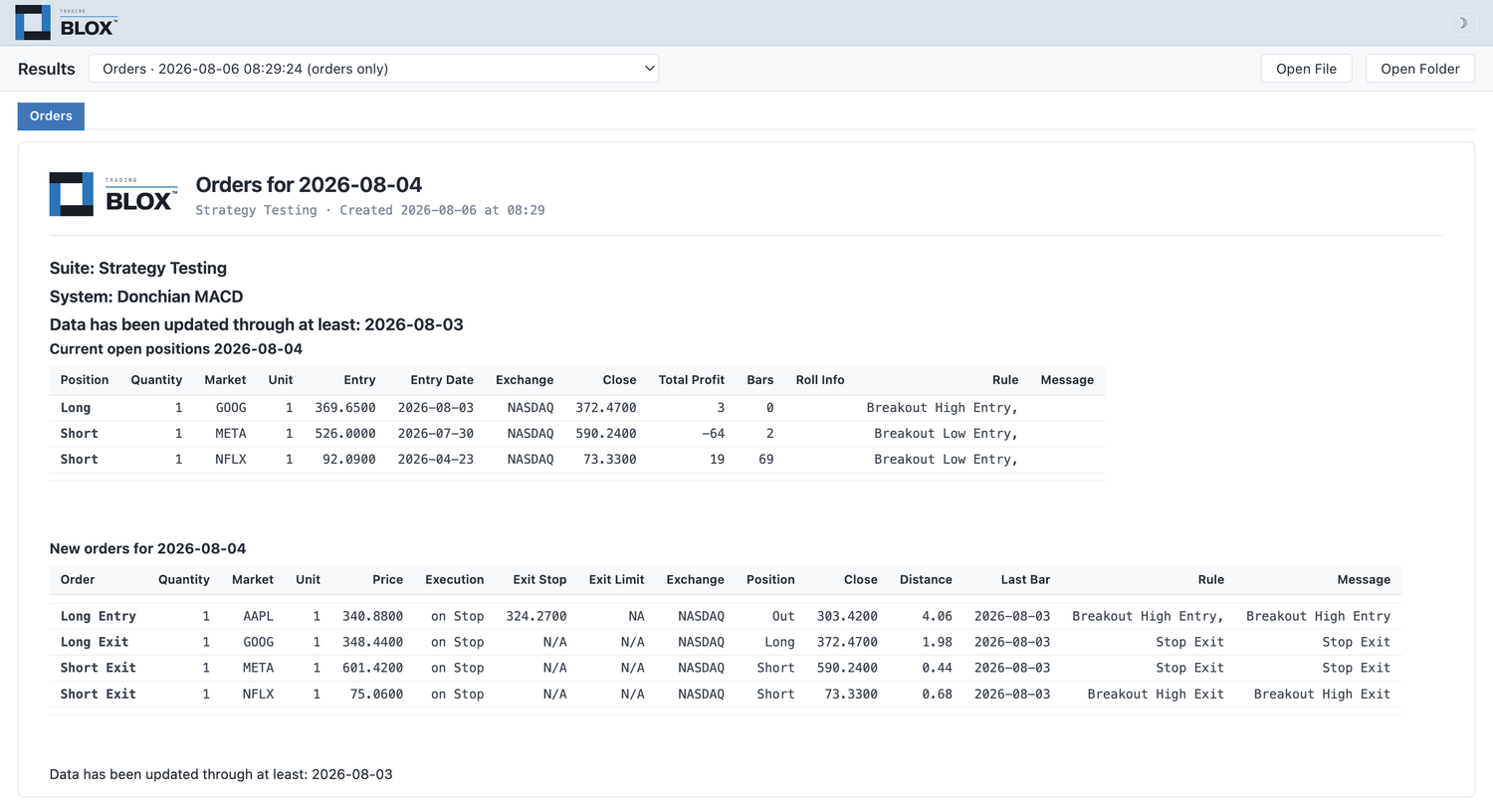Screen dimensions: 1493x812
Task: Click Distance value 0.44
Action: click(x=938, y=669)
